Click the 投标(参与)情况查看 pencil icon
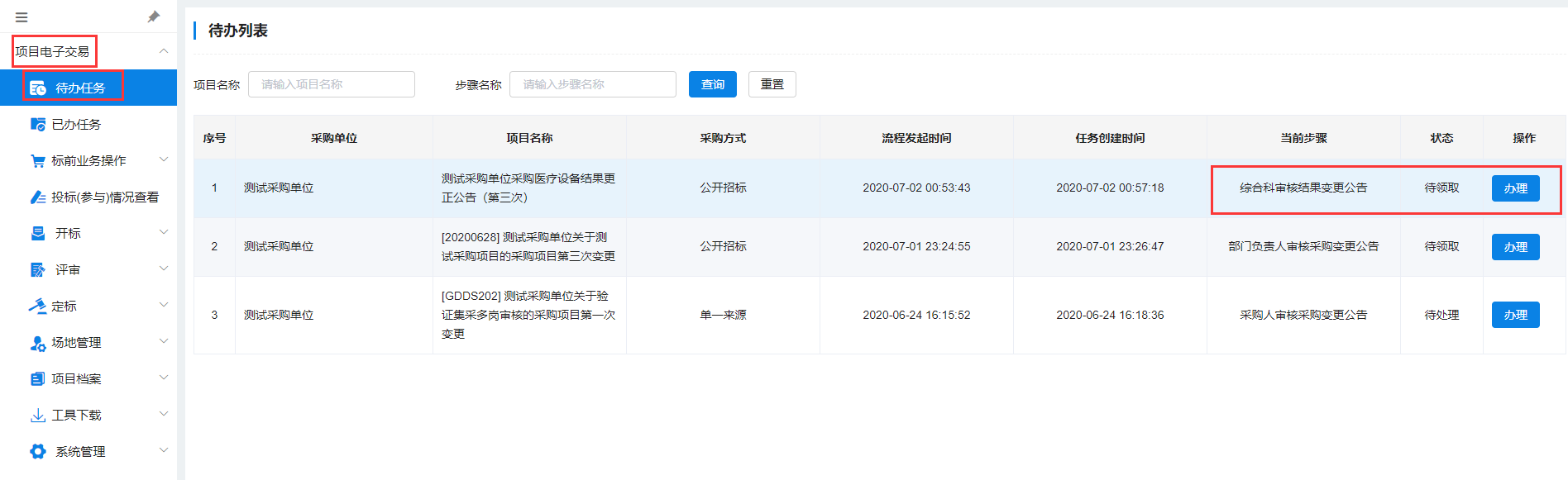The width and height of the screenshot is (1568, 480). pyautogui.click(x=37, y=197)
